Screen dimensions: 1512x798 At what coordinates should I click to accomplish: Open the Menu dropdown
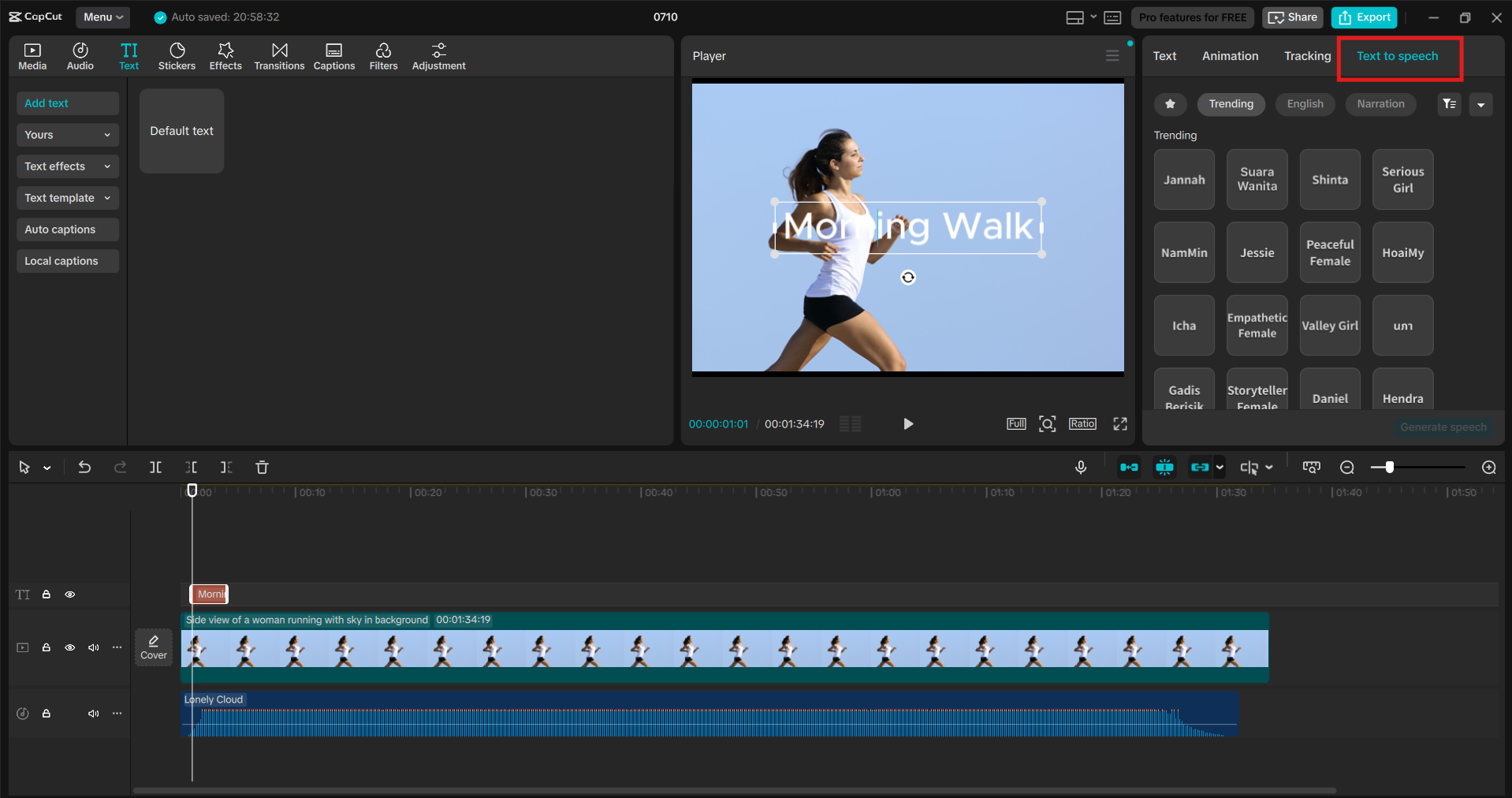click(x=102, y=17)
